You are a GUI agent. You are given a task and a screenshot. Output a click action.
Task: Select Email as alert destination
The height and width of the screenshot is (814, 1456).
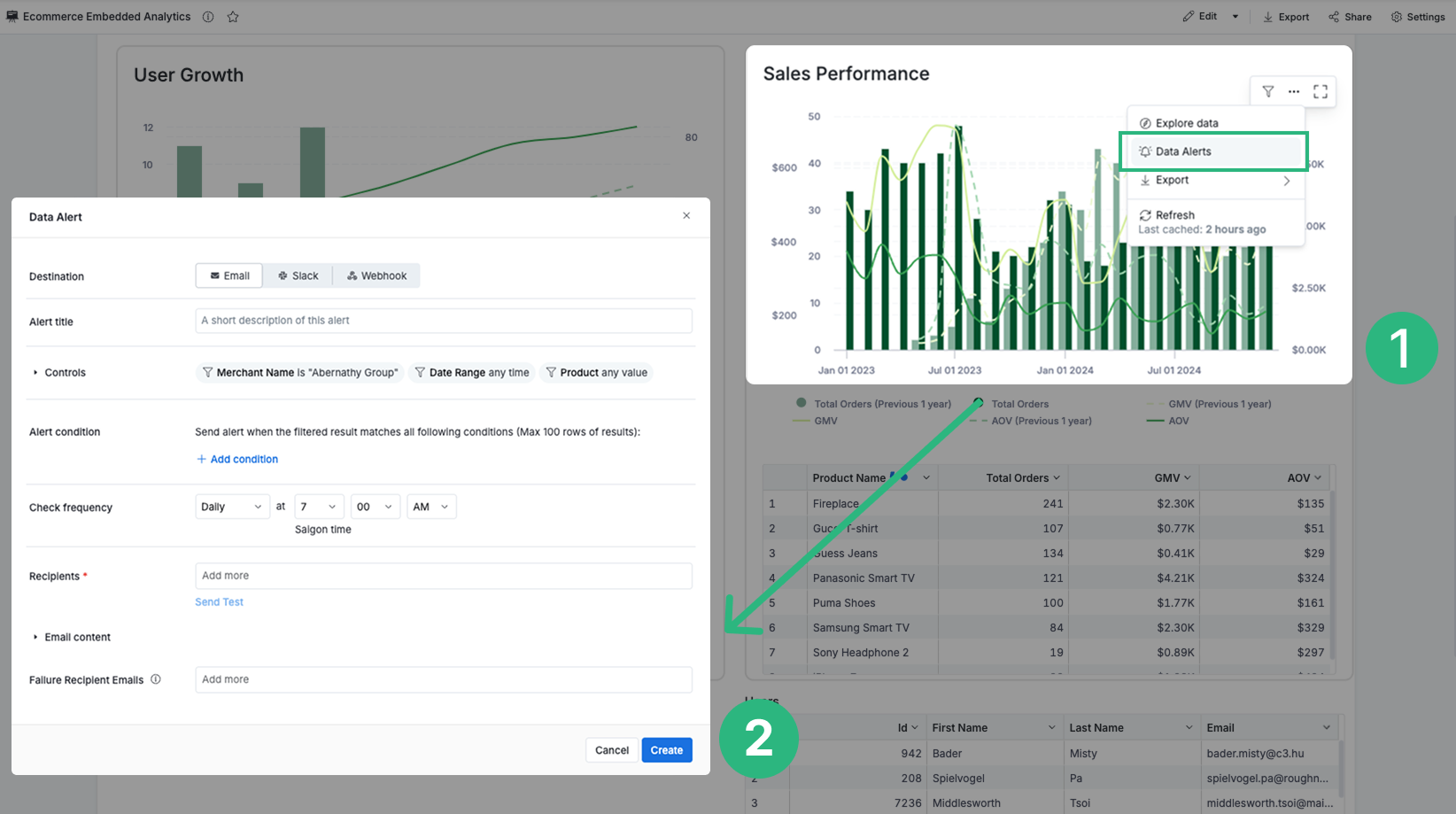[229, 275]
